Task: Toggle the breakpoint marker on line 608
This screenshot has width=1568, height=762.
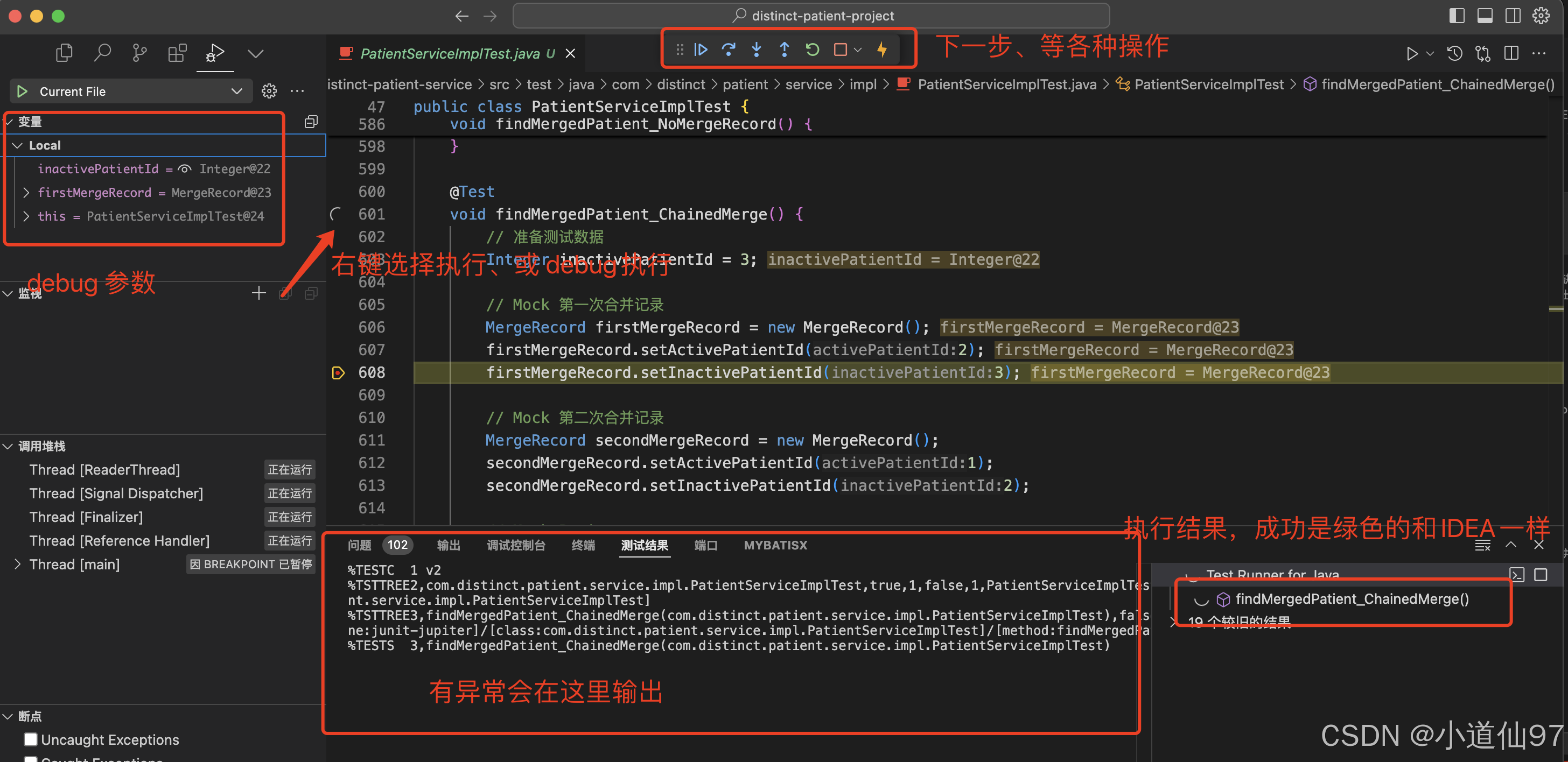Action: [x=339, y=373]
